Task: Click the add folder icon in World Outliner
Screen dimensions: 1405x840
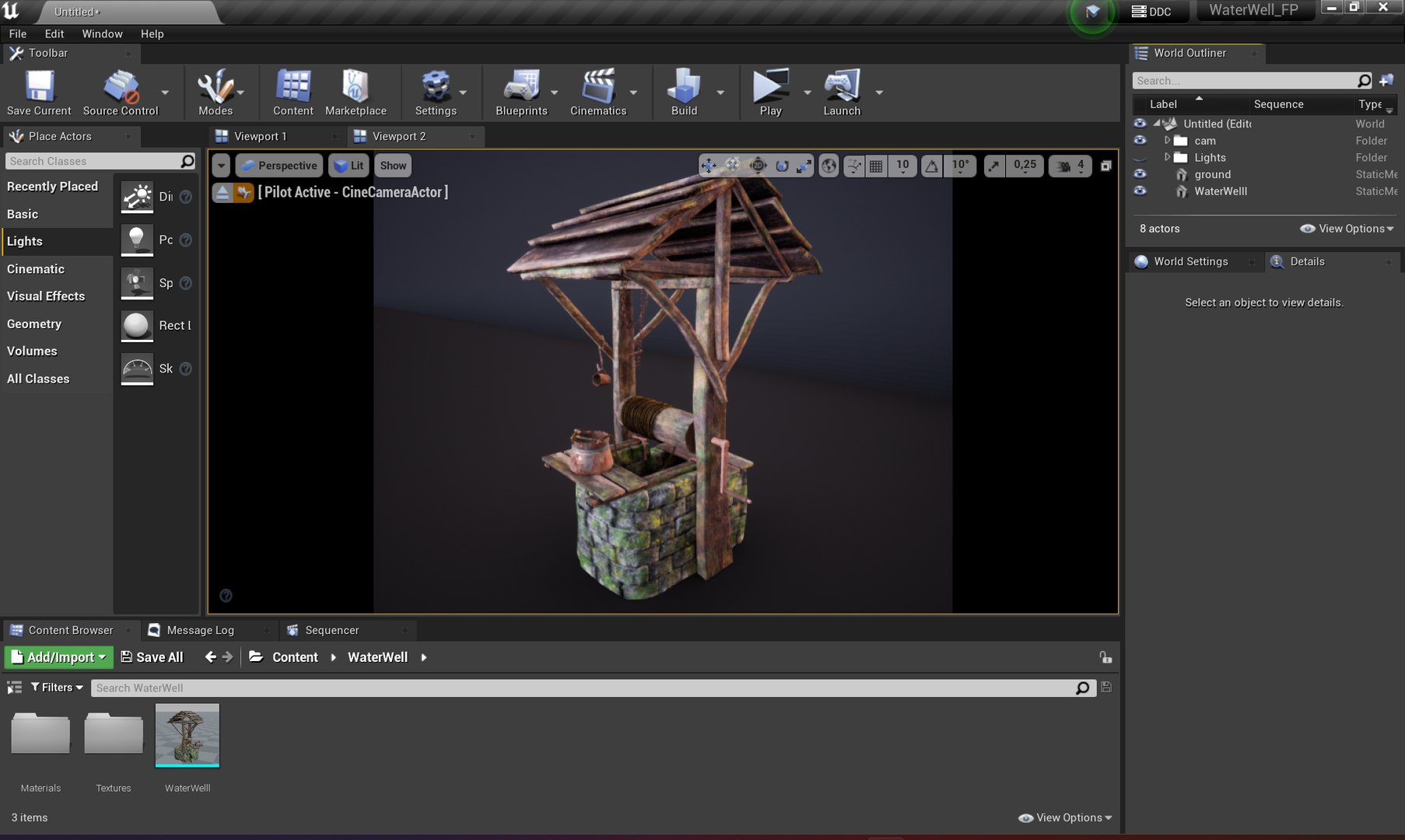Action: click(1386, 80)
